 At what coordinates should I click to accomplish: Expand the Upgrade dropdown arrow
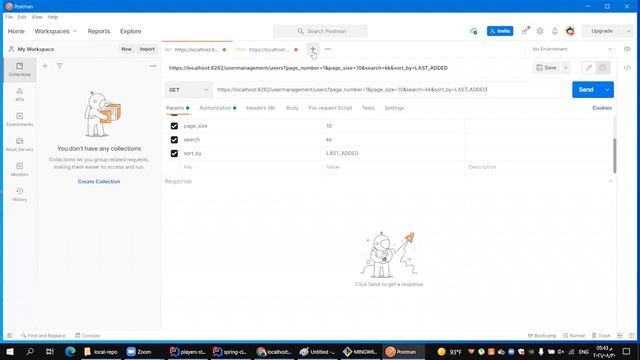[628, 31]
